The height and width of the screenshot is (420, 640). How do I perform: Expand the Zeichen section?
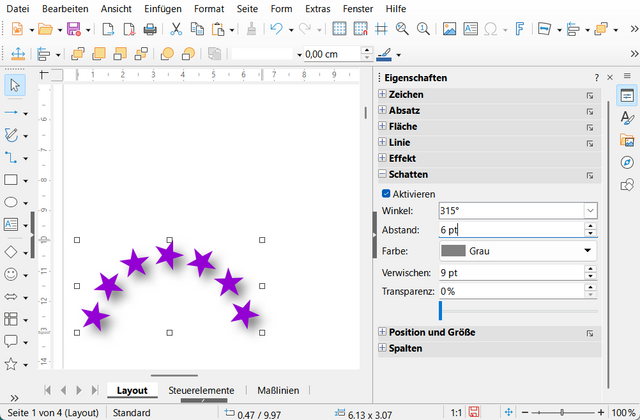click(x=383, y=94)
